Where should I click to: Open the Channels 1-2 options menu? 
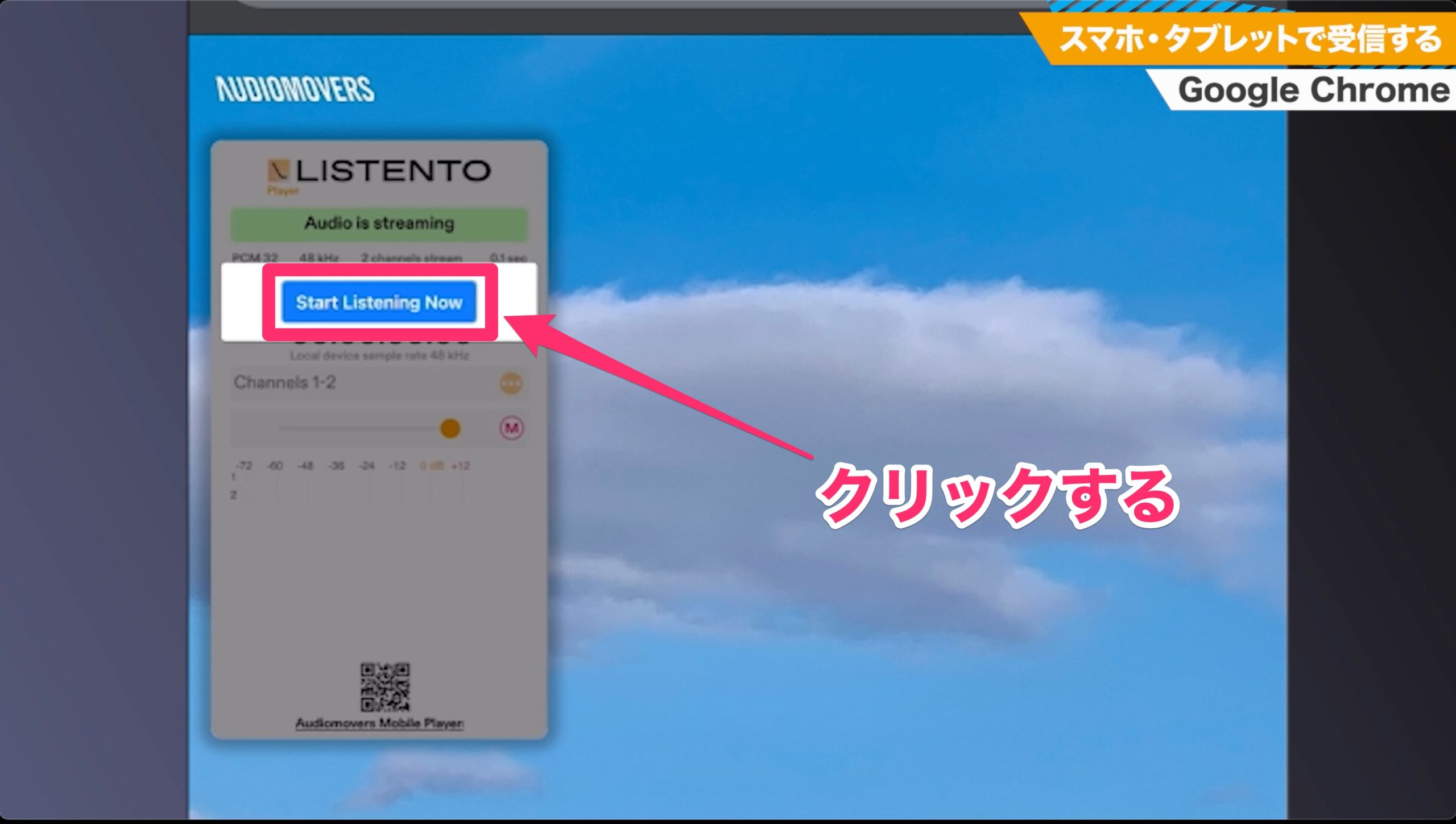(511, 383)
